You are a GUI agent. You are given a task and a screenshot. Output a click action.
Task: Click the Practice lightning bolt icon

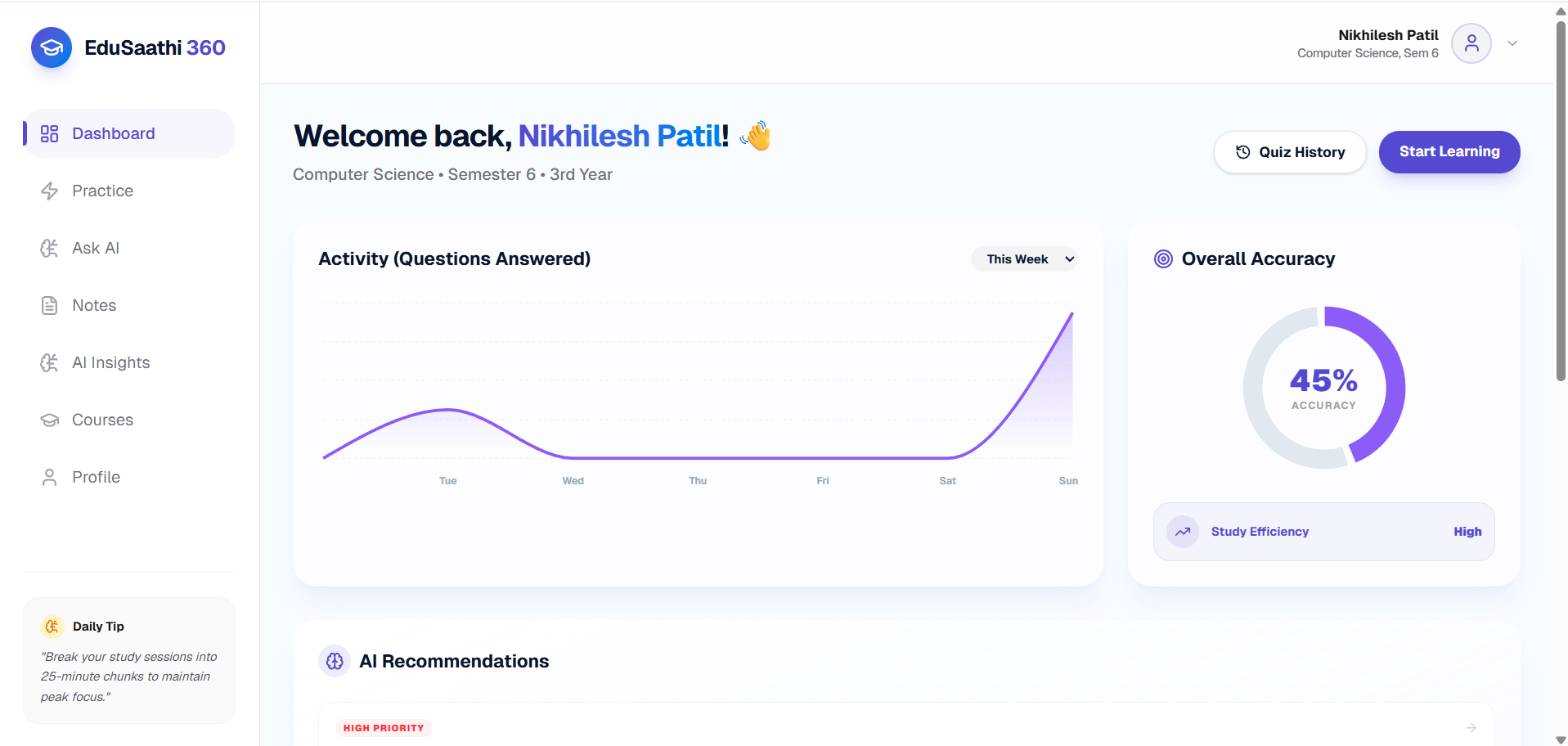pyautogui.click(x=49, y=191)
